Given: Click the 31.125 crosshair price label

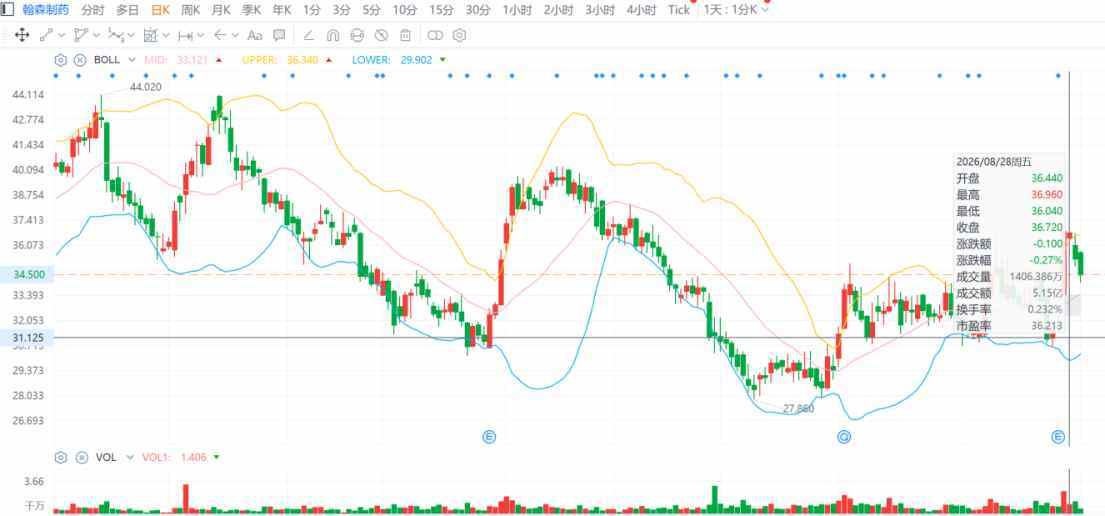Looking at the screenshot, I should pos(25,338).
